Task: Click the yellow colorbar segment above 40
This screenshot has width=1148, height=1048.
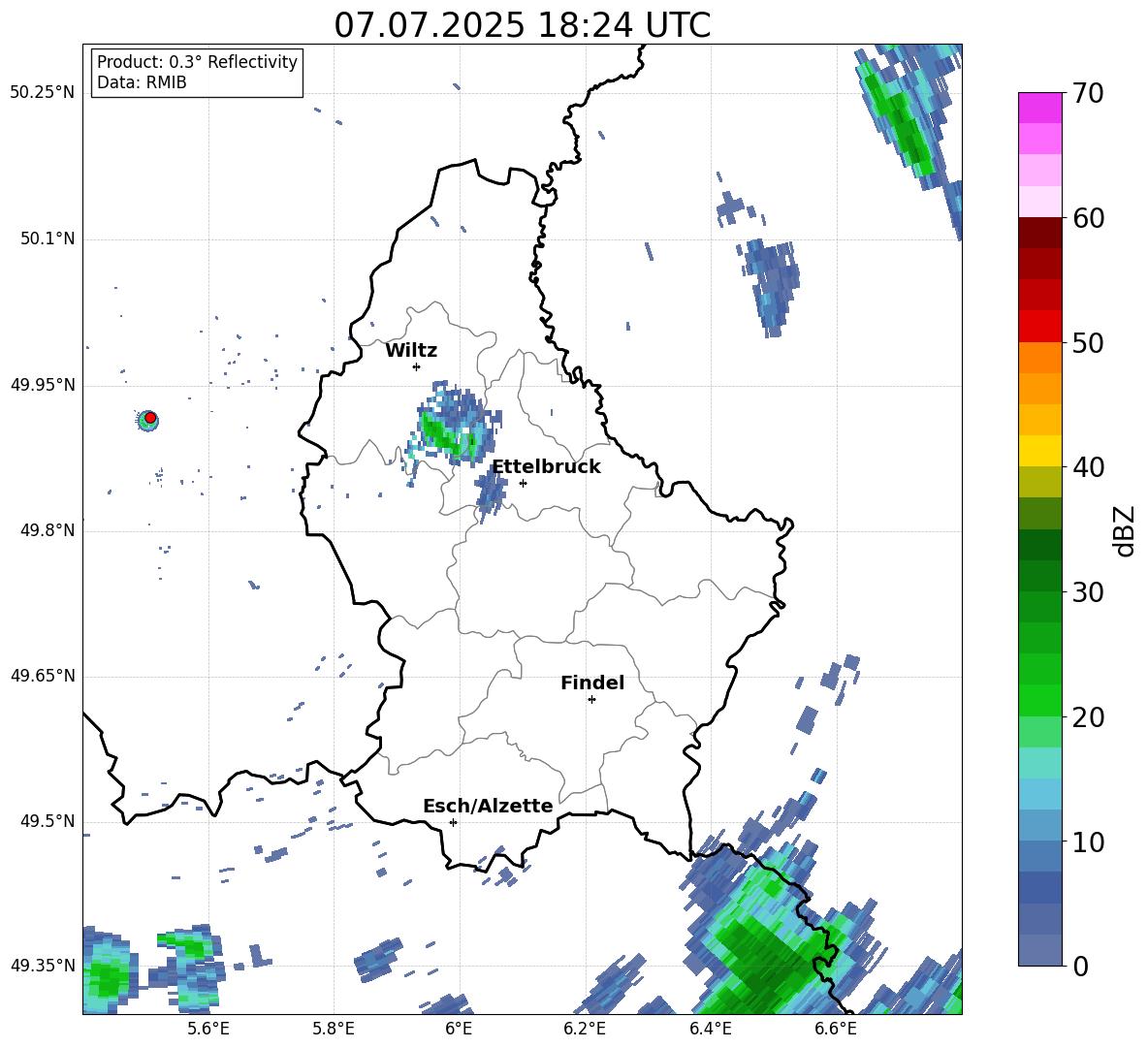Action: click(x=1039, y=451)
